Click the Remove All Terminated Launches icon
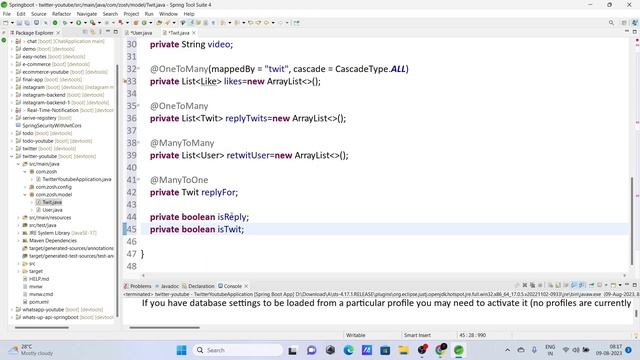 click(532, 285)
